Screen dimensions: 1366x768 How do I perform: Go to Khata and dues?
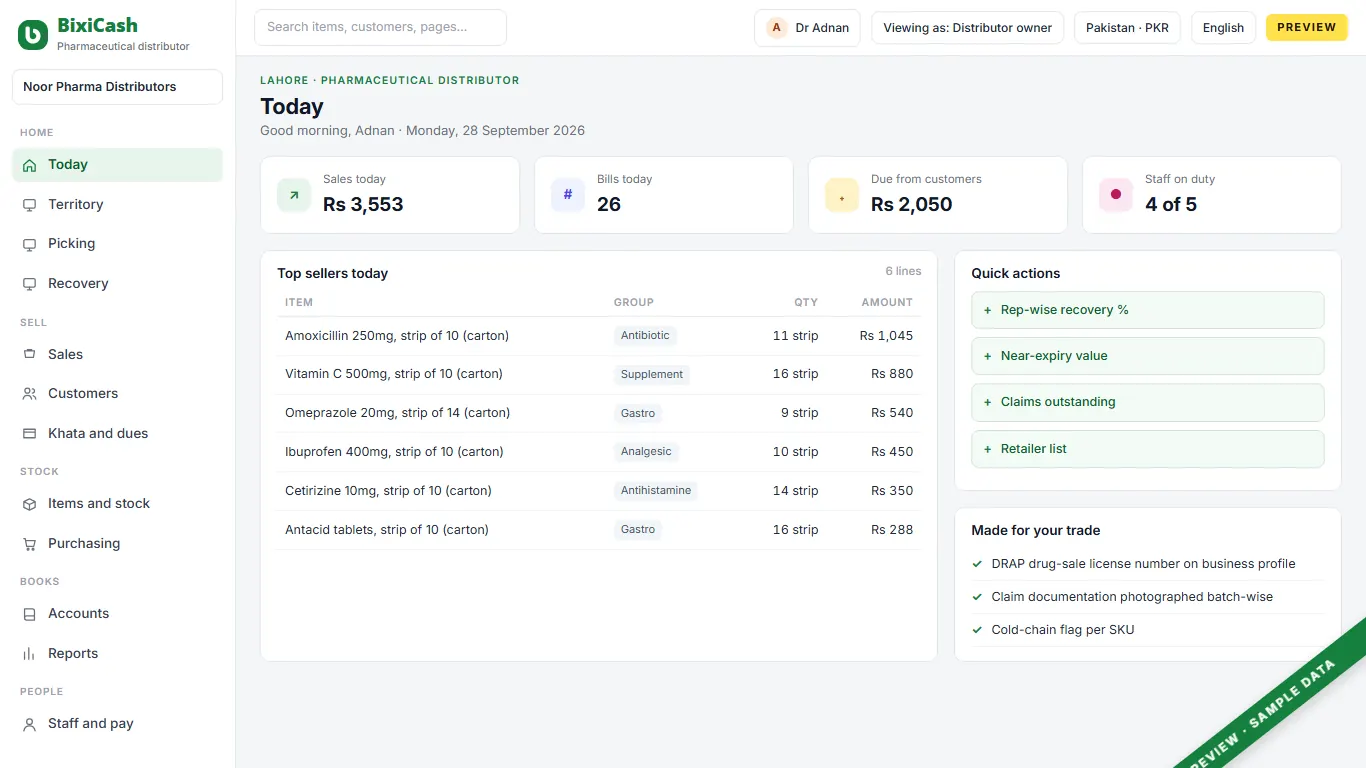117,434
